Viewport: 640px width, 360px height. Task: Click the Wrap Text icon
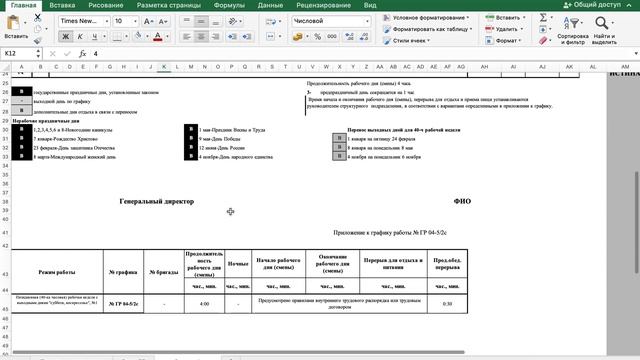click(x=271, y=21)
